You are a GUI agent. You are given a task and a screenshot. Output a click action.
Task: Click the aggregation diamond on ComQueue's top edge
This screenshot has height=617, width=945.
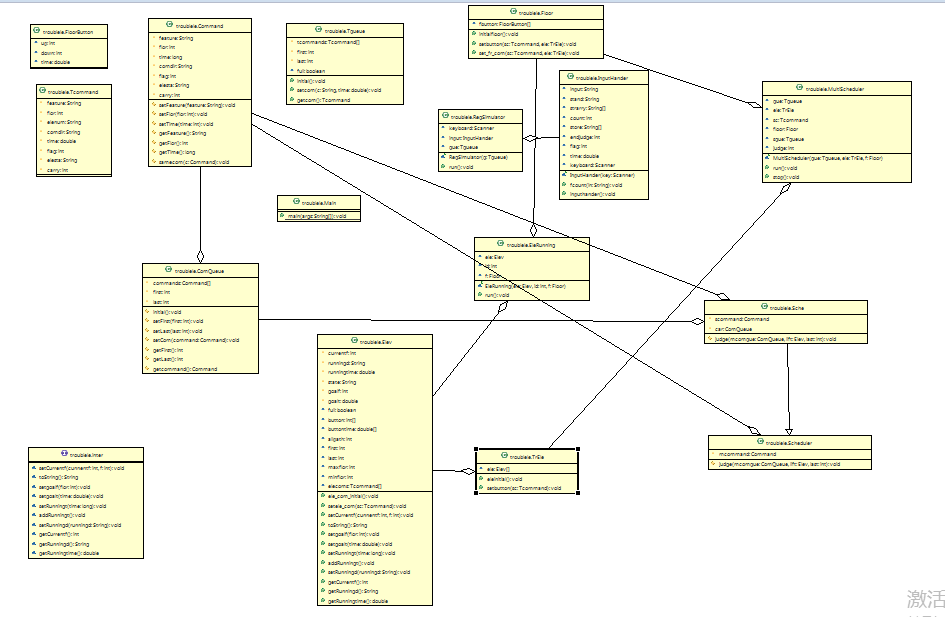pyautogui.click(x=201, y=256)
